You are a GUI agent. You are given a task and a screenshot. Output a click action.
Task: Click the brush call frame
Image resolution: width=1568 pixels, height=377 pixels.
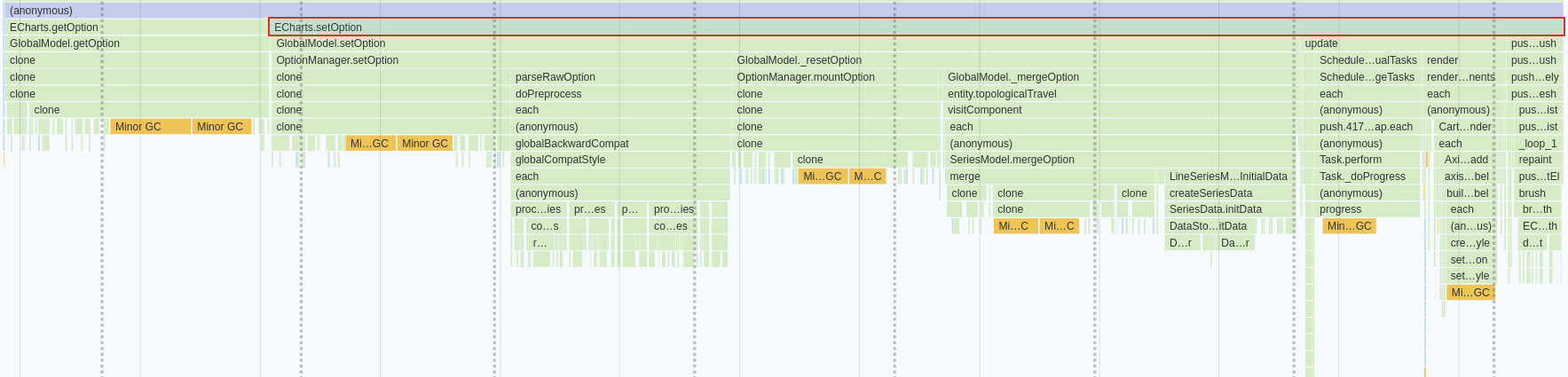coord(1538,193)
